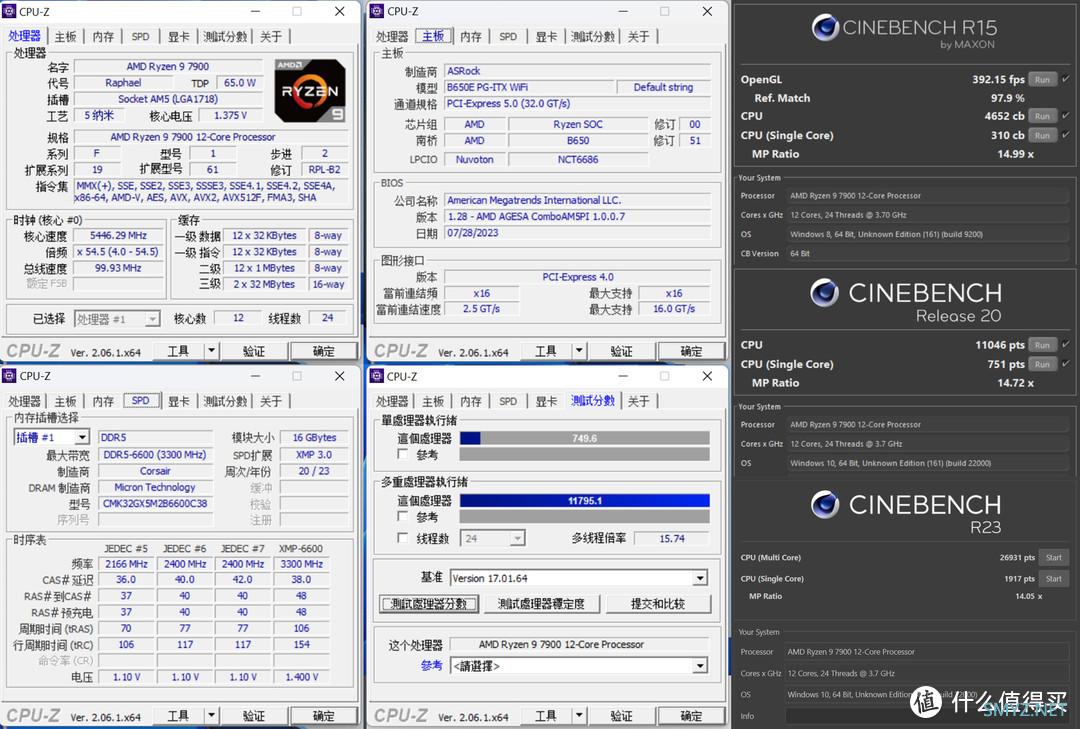Enable 参考 checkbox under multi-thread bench
Screen dimensions: 1080x729
pos(403,516)
